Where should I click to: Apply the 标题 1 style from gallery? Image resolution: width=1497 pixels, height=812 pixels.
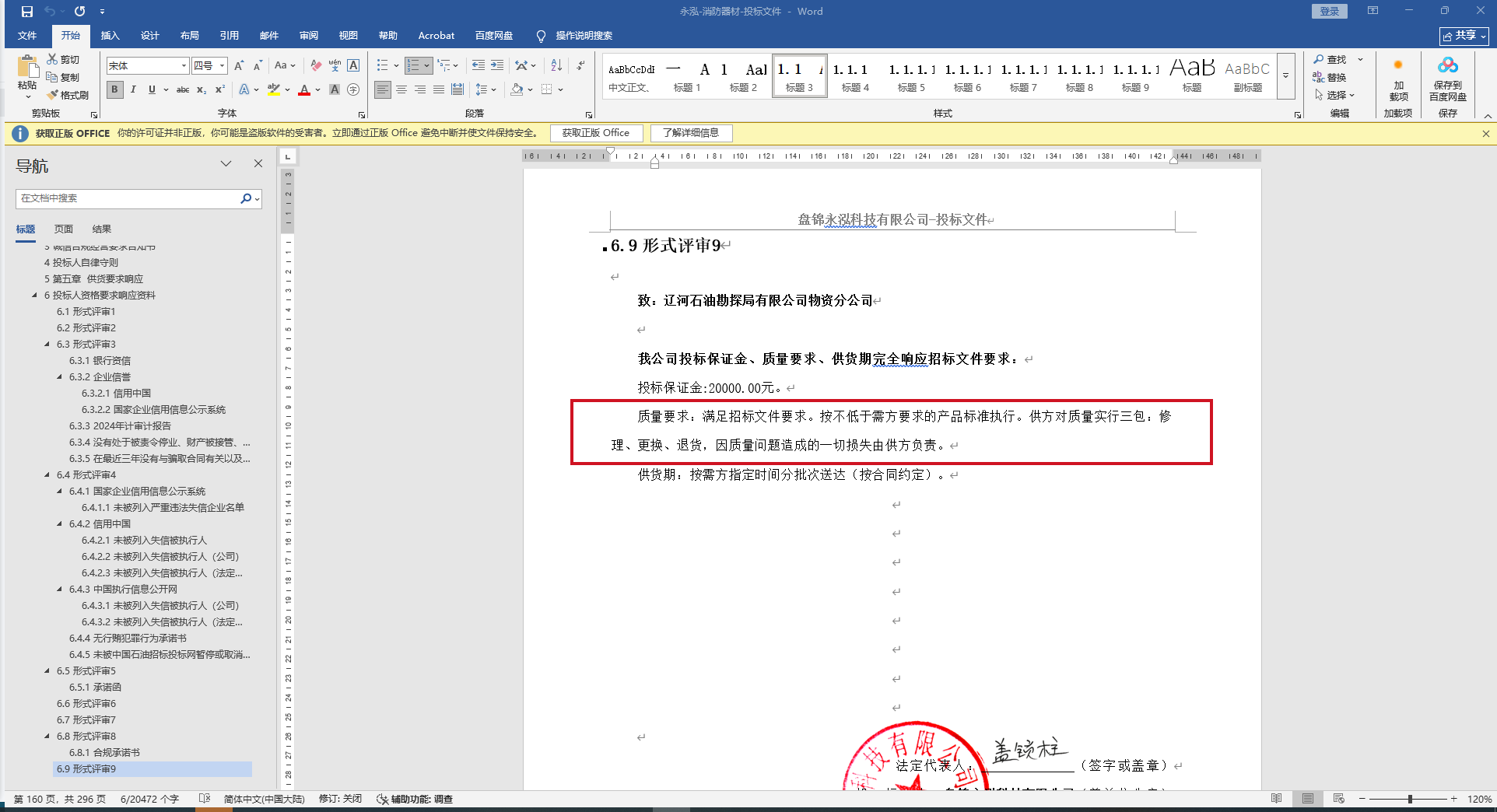coord(687,76)
